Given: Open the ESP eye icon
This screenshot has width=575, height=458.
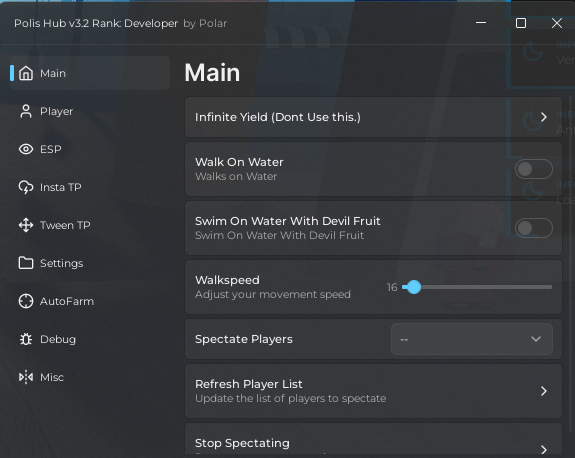Looking at the screenshot, I should point(26,149).
